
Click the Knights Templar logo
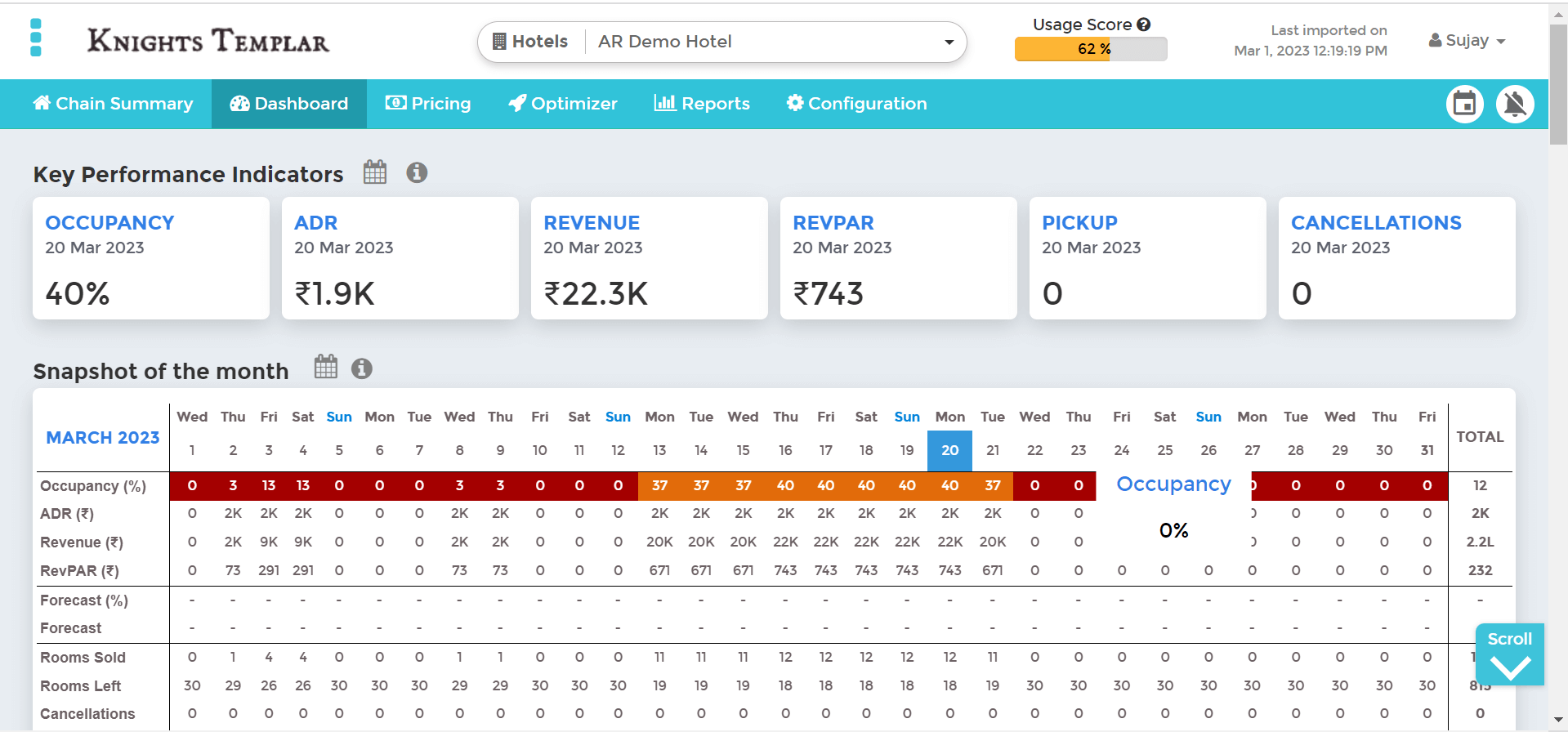tap(208, 41)
